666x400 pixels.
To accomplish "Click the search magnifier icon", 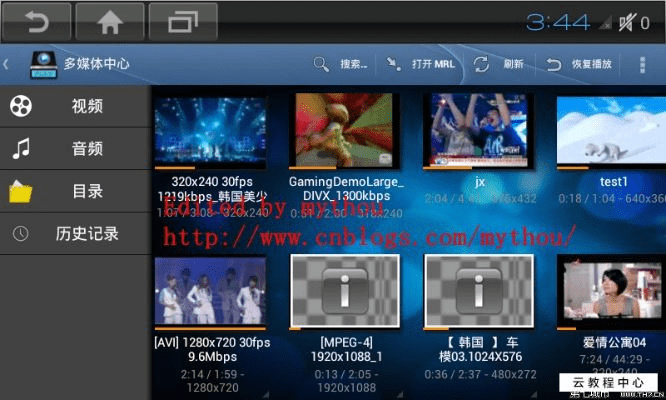I will pos(321,64).
